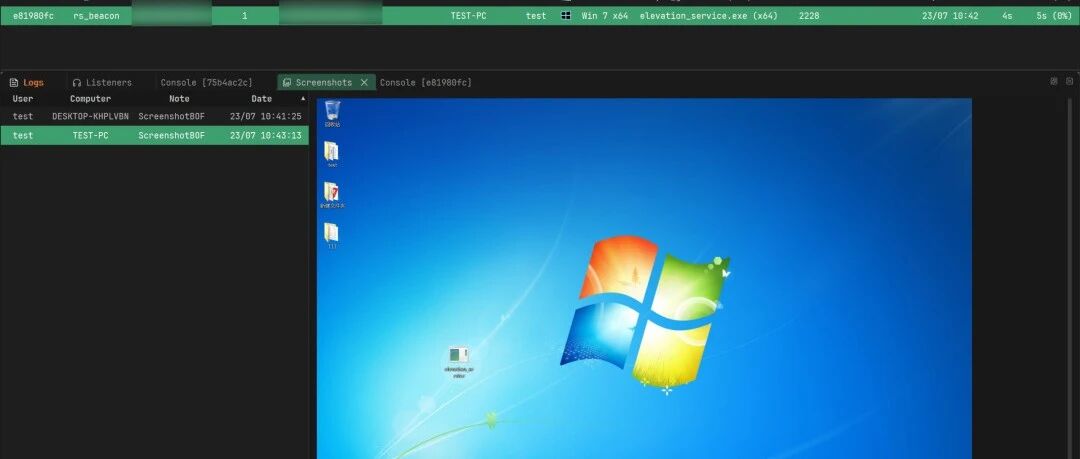The height and width of the screenshot is (459, 1080).
Task: Click the 23/07 10:42 timestamp cell
Action: point(950,15)
